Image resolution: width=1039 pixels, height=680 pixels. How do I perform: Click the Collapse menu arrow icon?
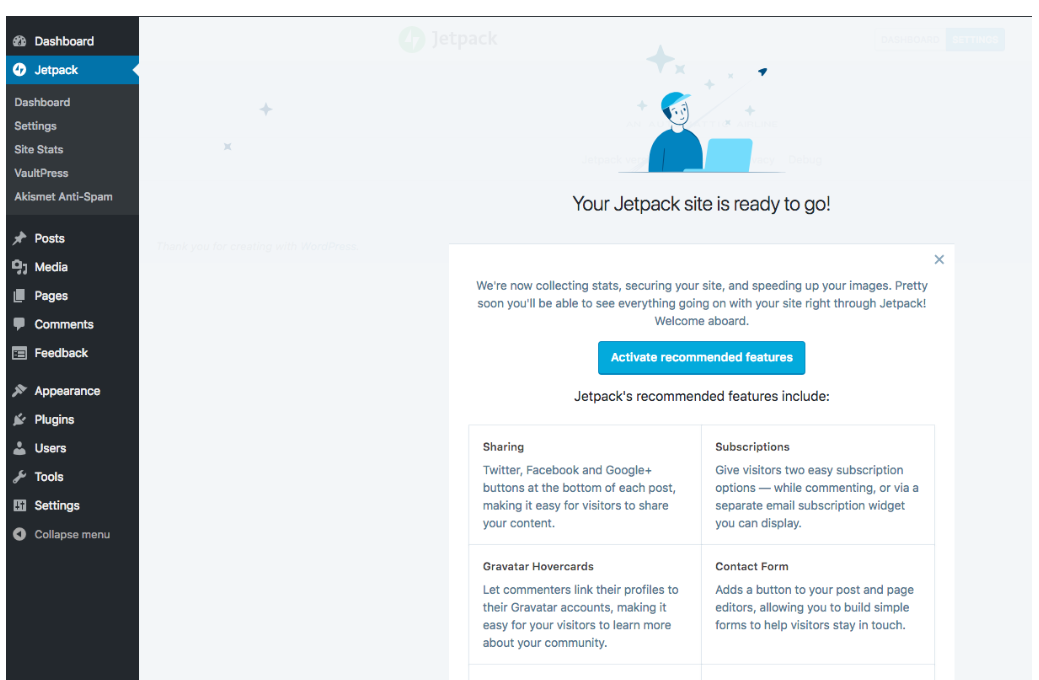pos(19,534)
